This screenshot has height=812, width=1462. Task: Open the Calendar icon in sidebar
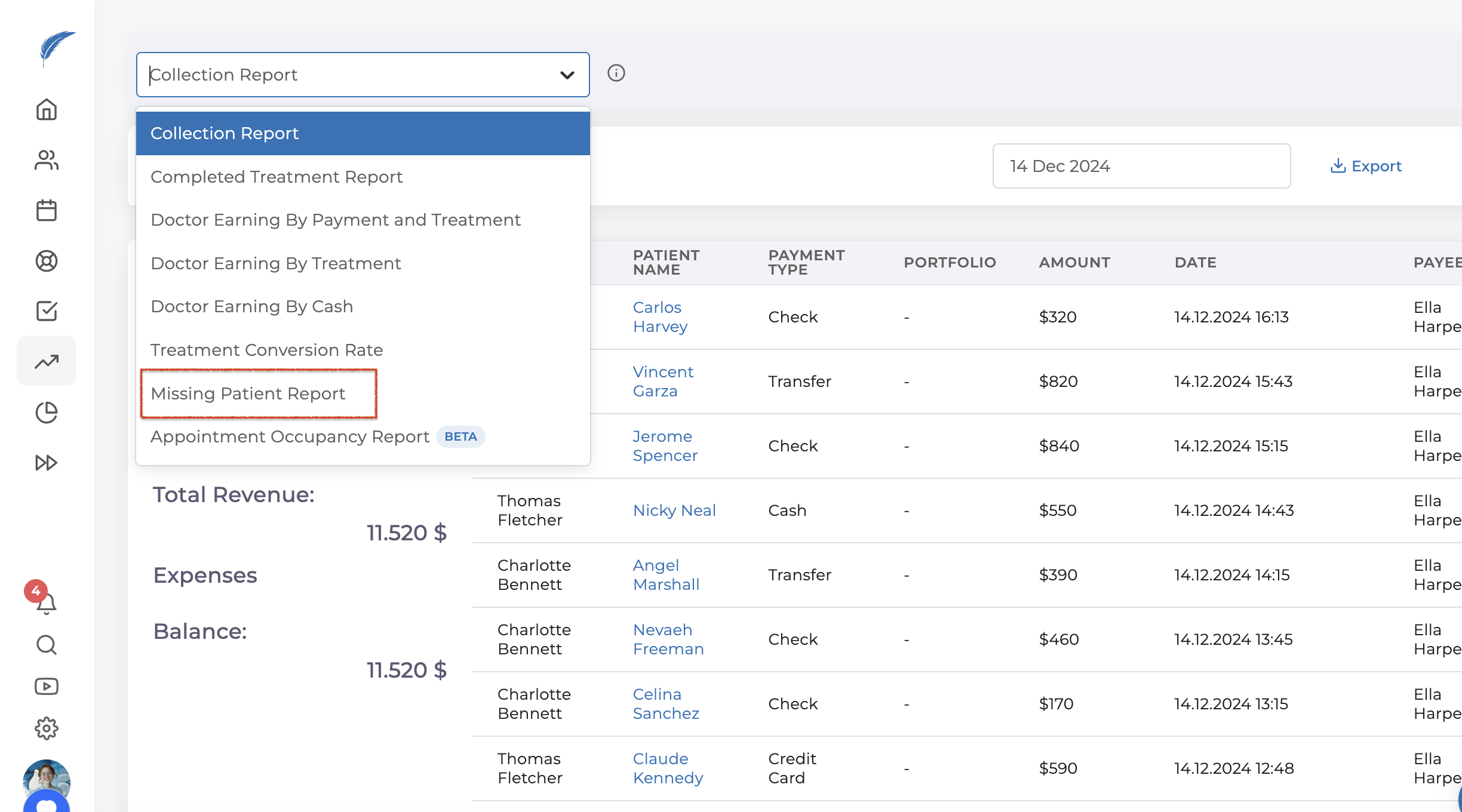pyautogui.click(x=47, y=210)
